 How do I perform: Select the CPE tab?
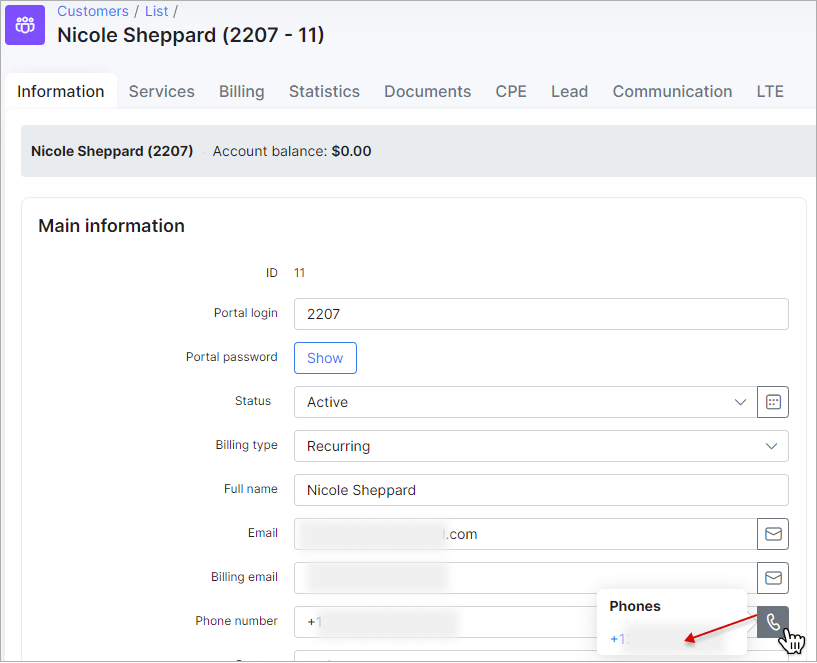coord(511,91)
